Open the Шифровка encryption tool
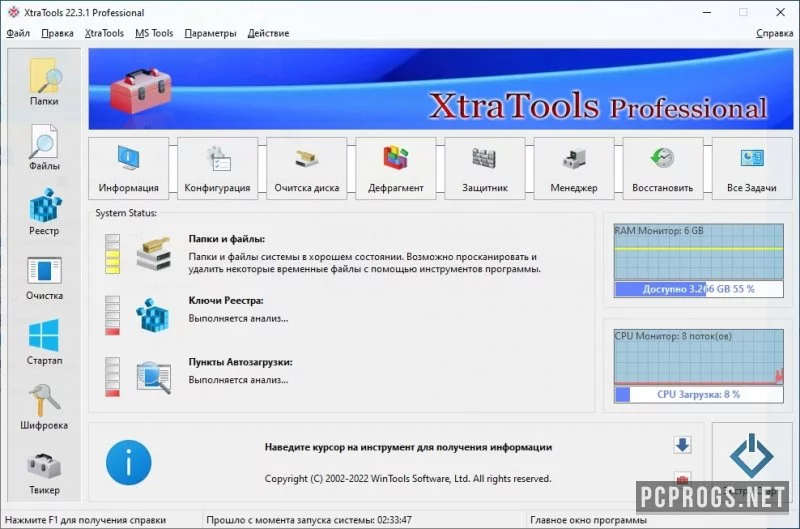Image resolution: width=800 pixels, height=529 pixels. point(44,407)
